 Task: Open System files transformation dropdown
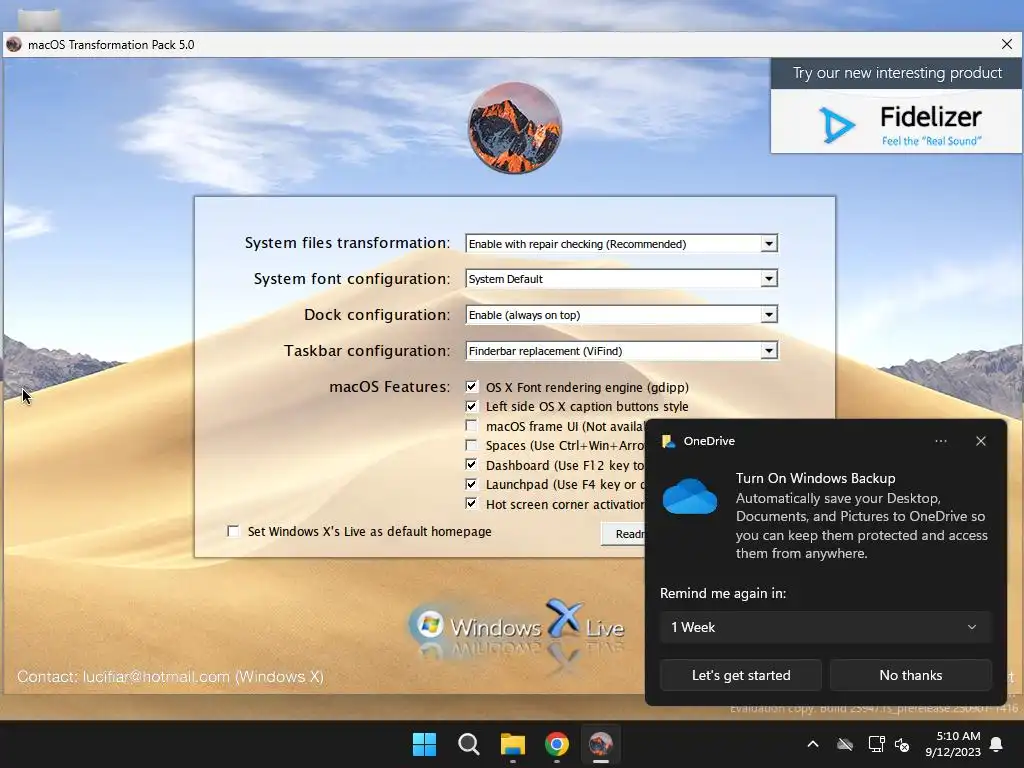click(622, 244)
